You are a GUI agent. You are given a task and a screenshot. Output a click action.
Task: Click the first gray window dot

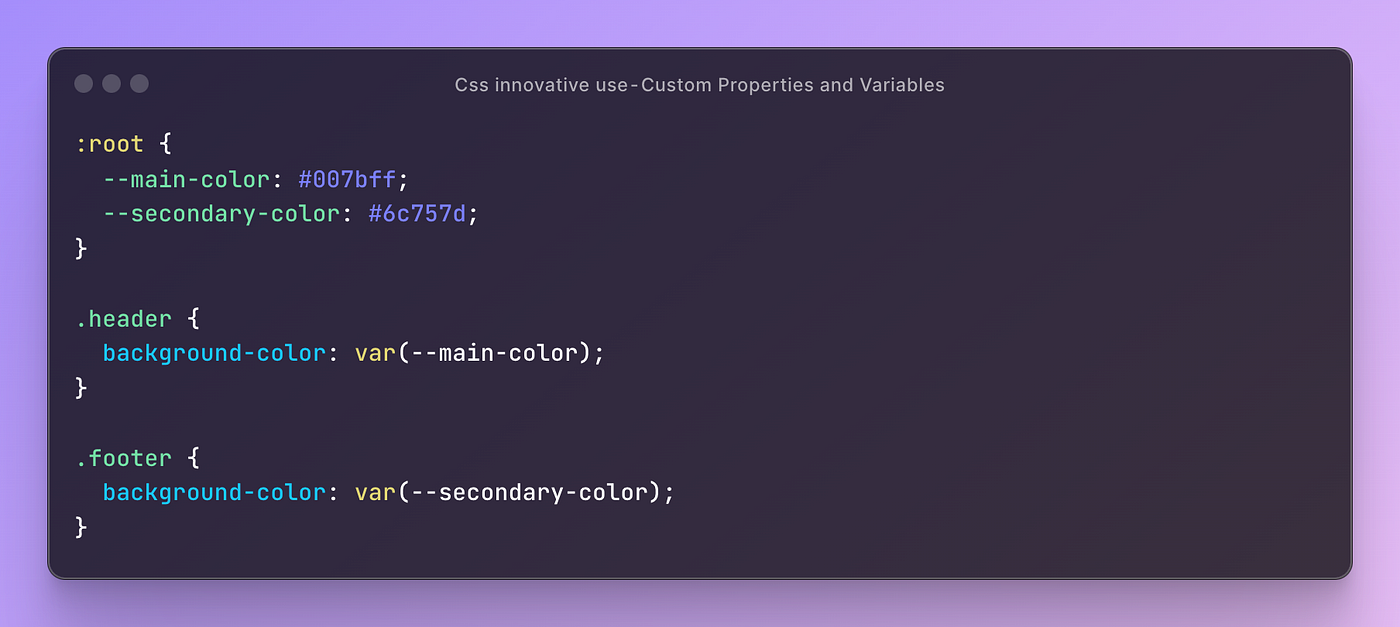(x=84, y=84)
